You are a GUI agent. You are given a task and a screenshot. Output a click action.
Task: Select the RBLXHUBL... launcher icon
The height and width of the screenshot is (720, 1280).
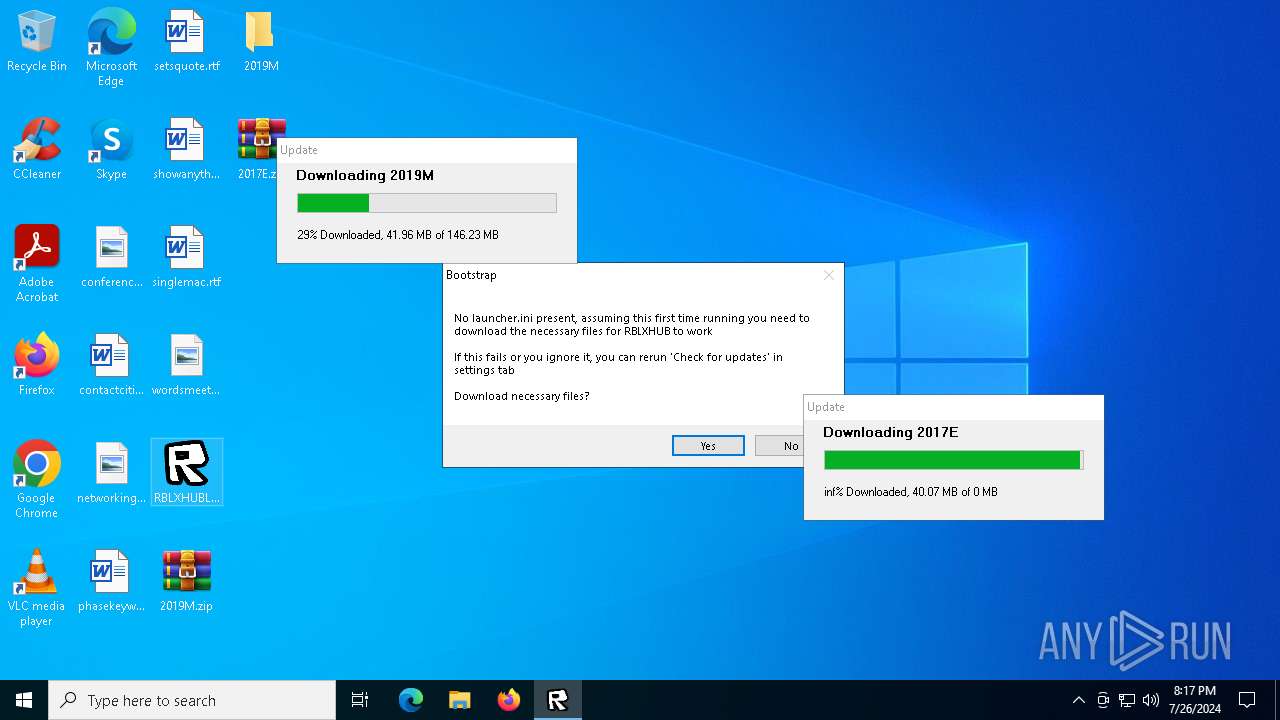186,472
